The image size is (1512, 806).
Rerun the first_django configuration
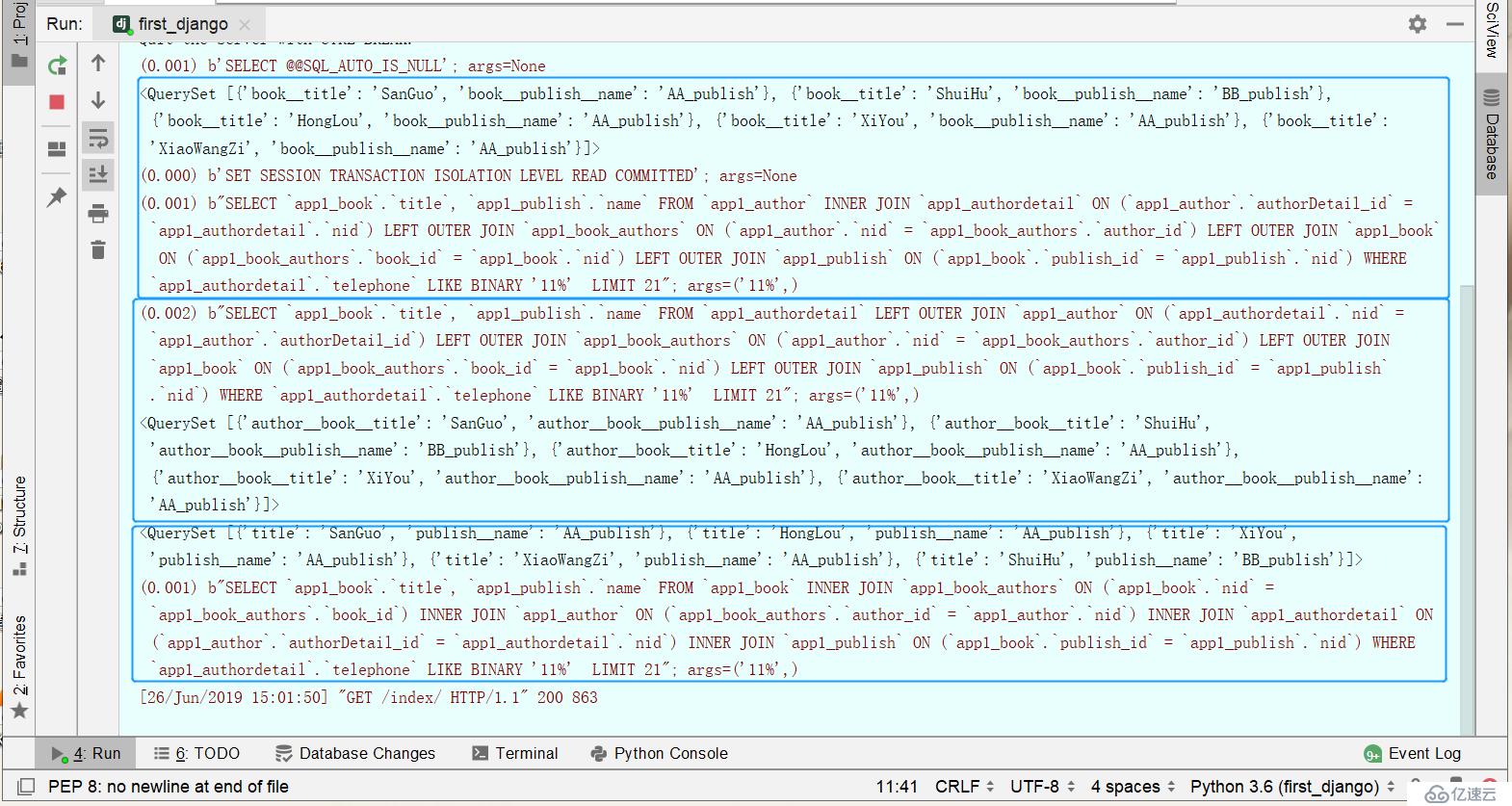pos(58,65)
